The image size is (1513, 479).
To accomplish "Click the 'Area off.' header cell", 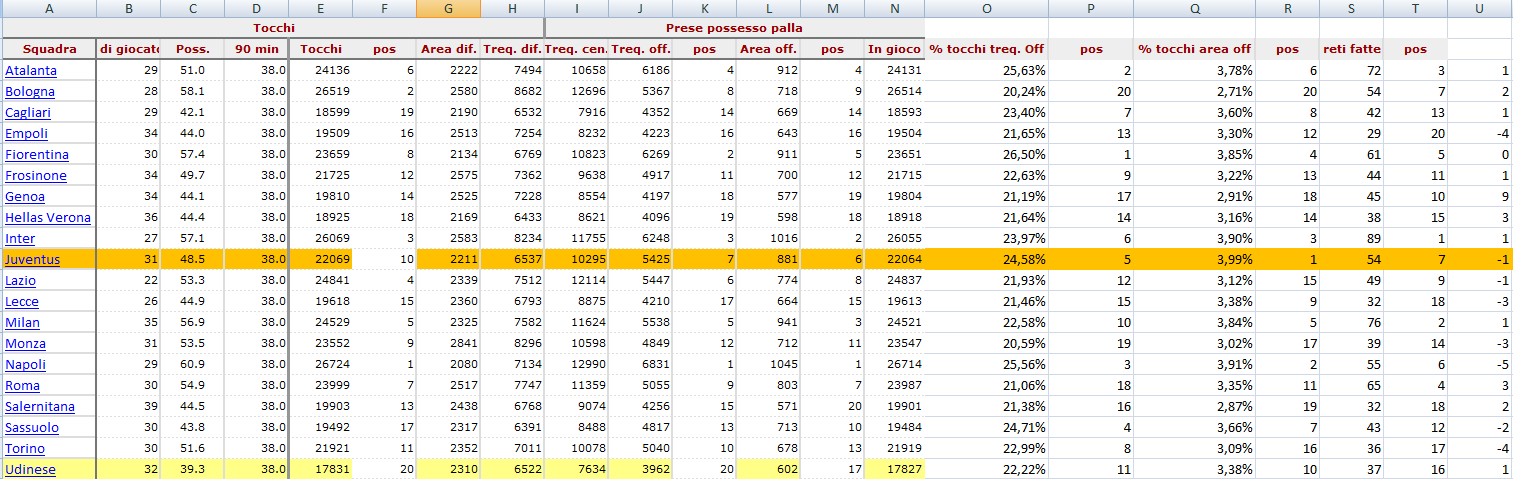I will 768,48.
